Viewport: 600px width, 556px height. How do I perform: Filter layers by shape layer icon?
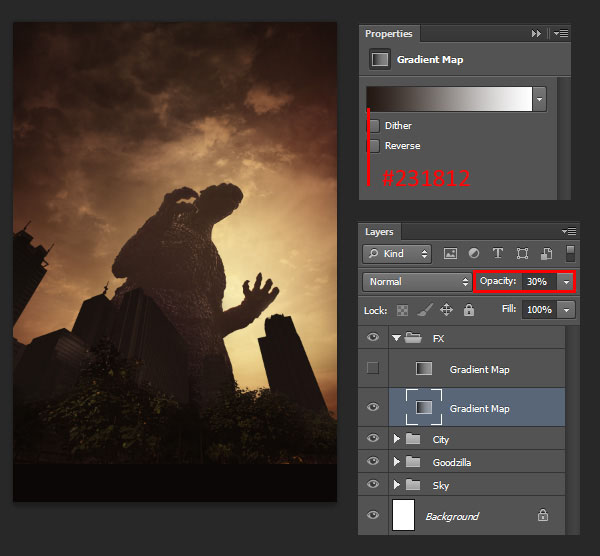click(522, 253)
